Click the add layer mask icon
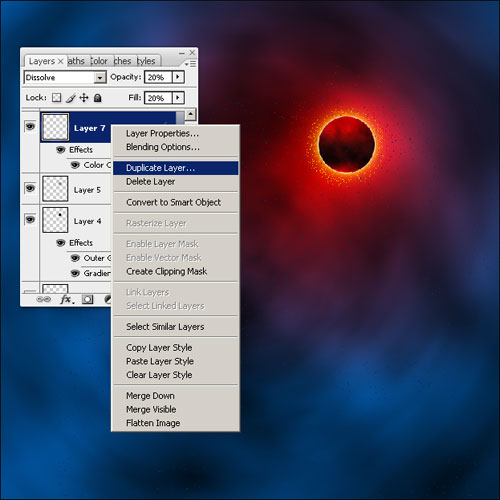 pyautogui.click(x=88, y=299)
